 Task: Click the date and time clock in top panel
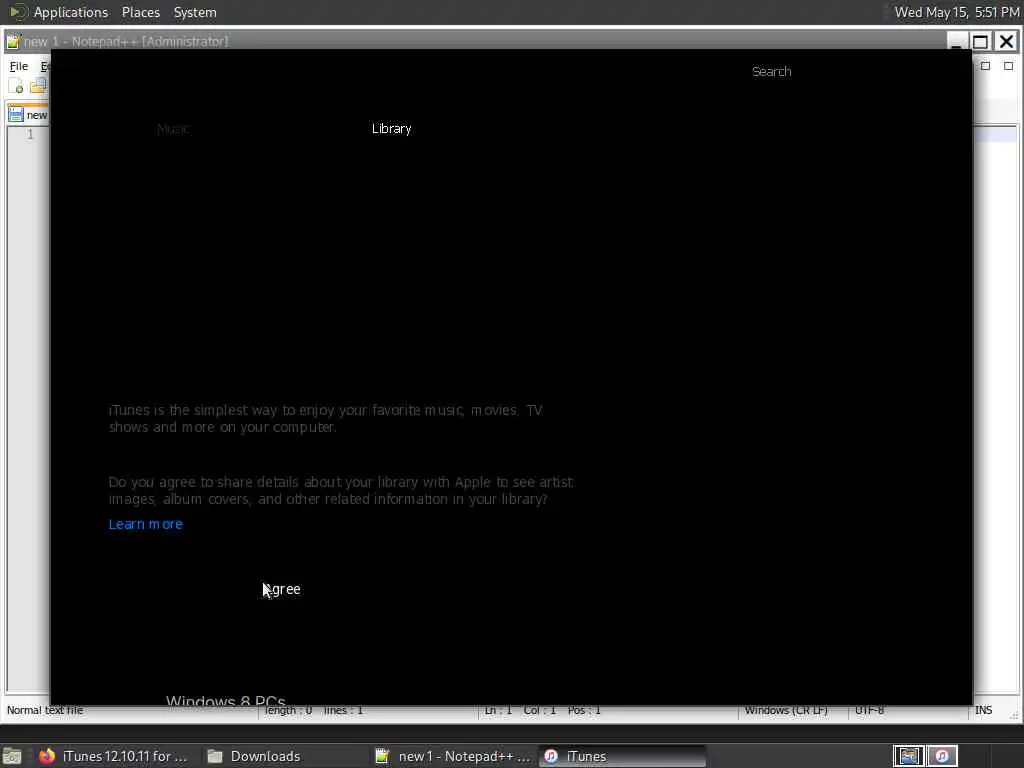[957, 12]
